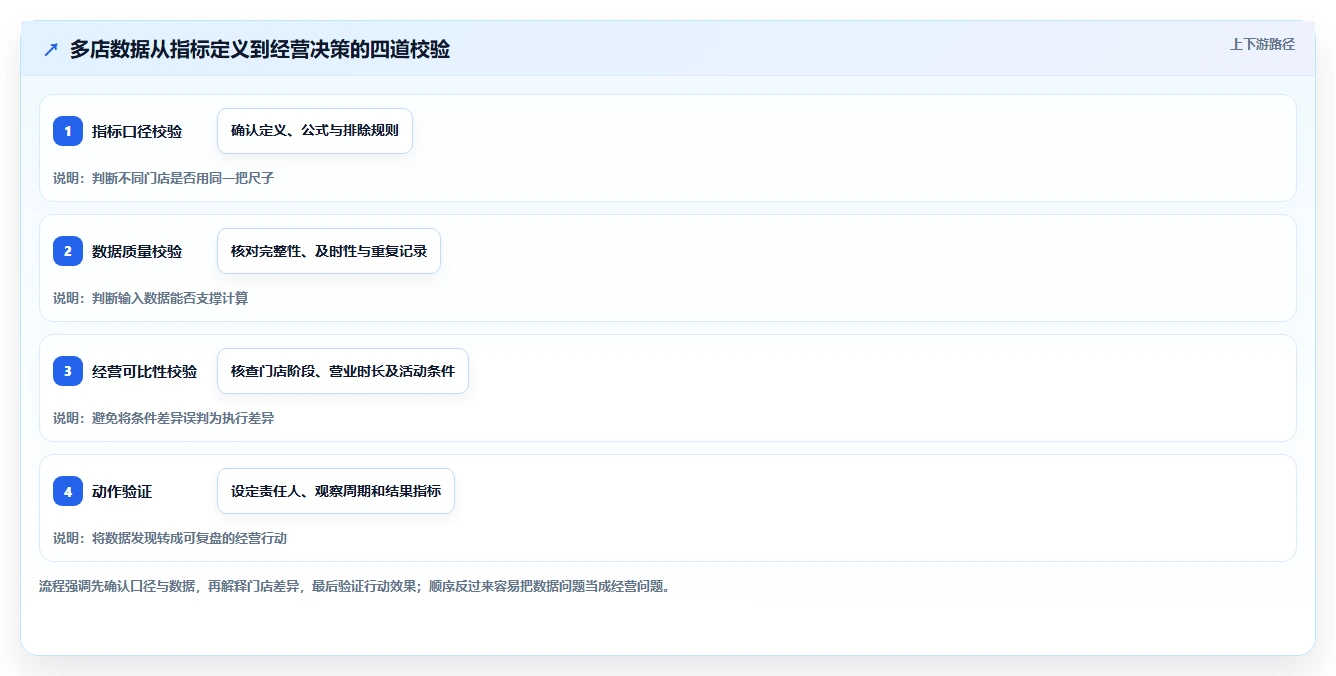The height and width of the screenshot is (676, 1336).
Task: Select the 经营可比性校验 step title
Action: [145, 371]
